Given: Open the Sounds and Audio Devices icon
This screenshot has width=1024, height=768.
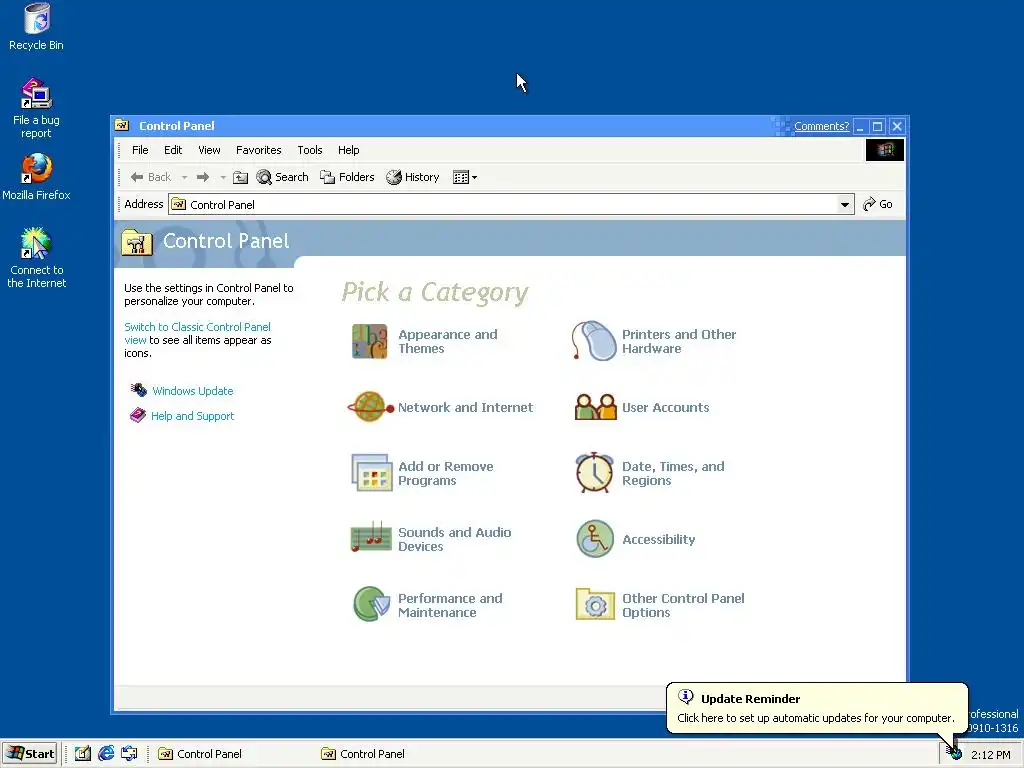Looking at the screenshot, I should click(371, 538).
